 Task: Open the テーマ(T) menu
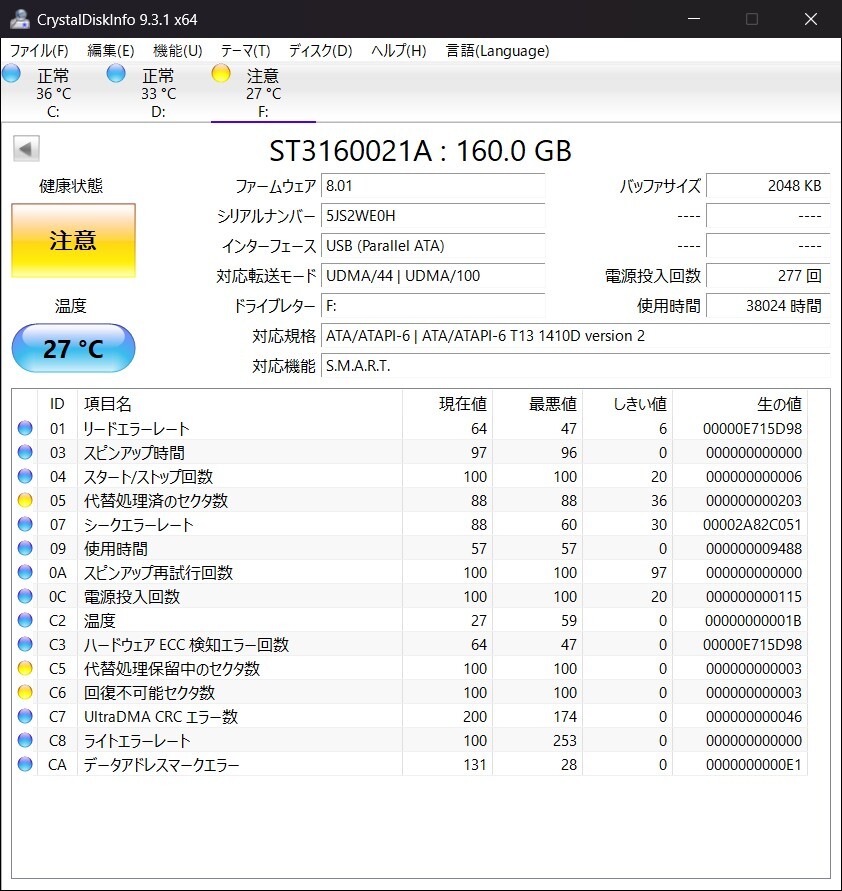[245, 51]
